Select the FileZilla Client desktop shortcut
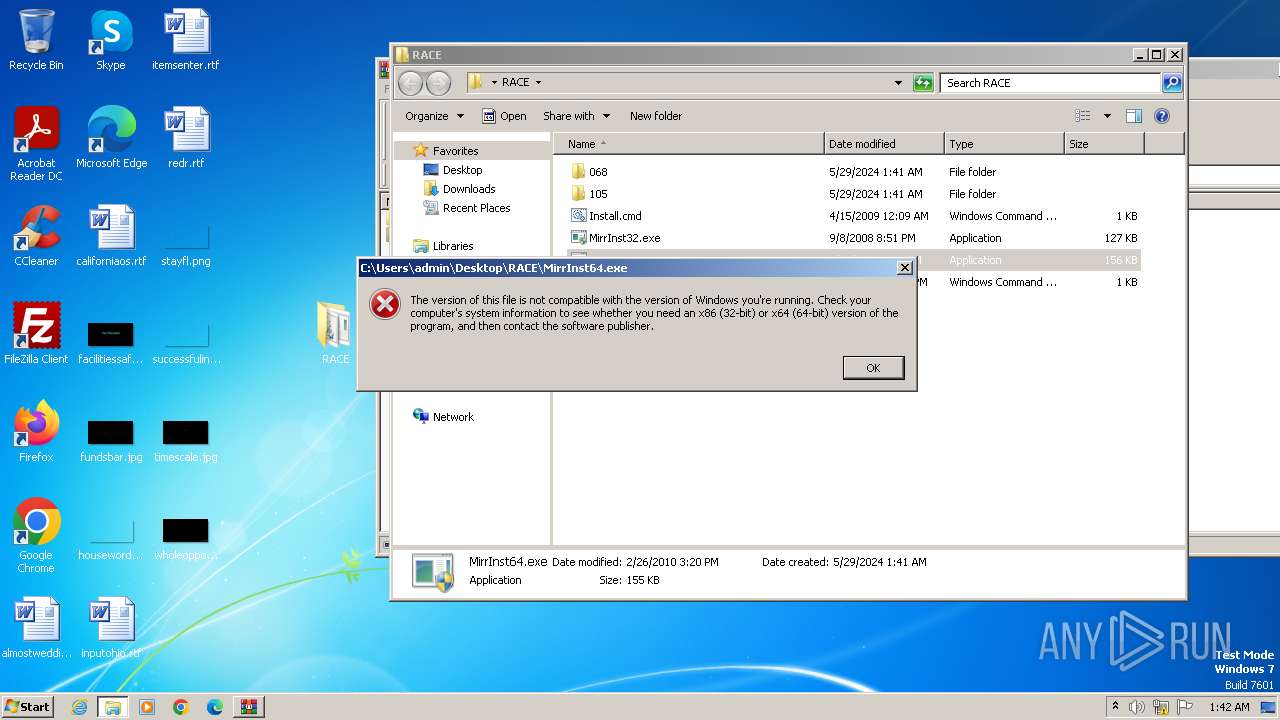The image size is (1280, 720). point(36,334)
